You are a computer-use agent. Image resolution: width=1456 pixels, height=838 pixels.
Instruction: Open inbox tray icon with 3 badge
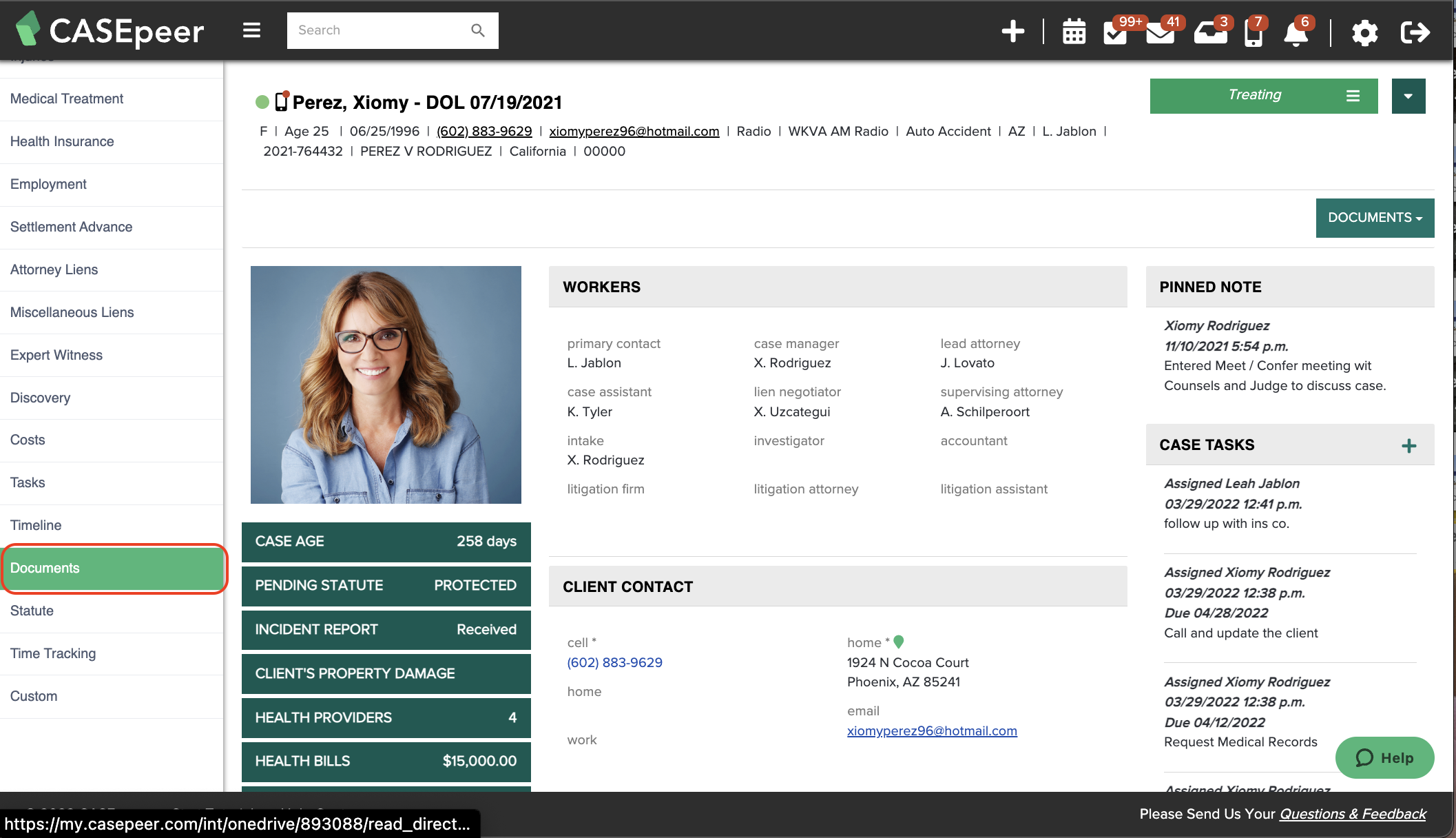pos(1210,32)
